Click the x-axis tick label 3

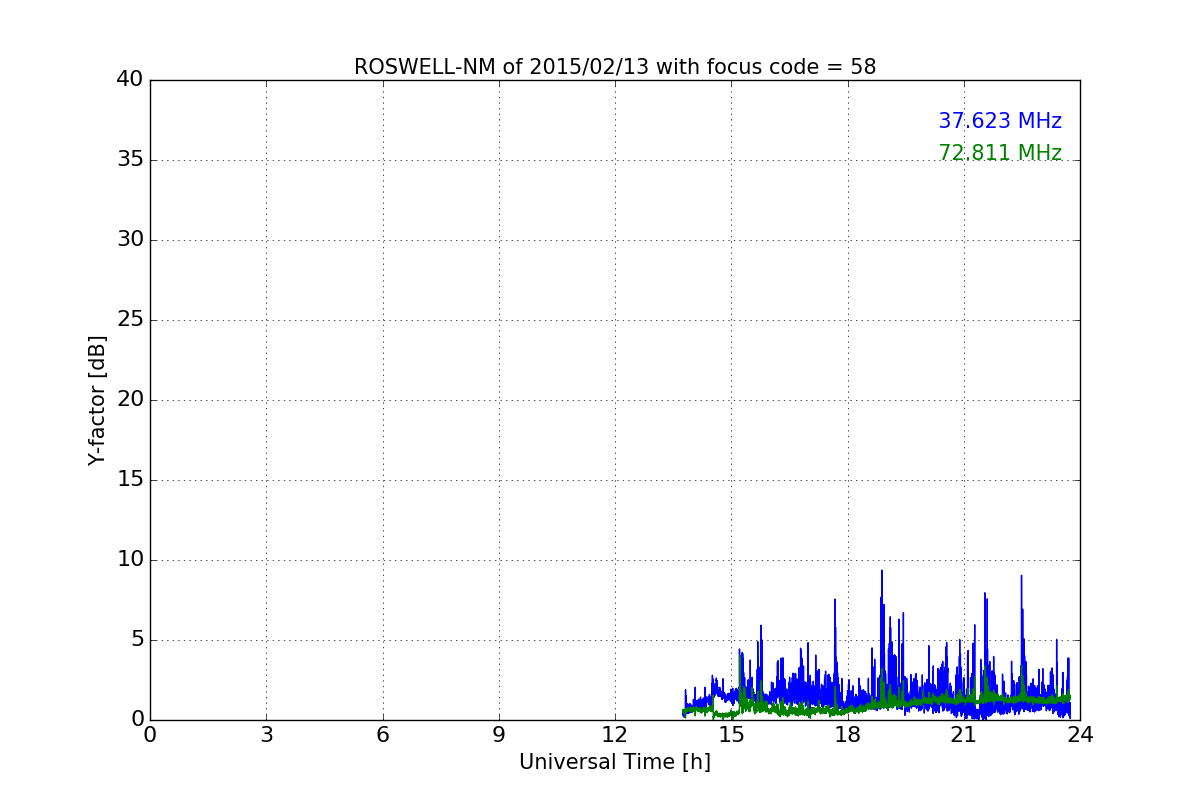click(x=266, y=735)
